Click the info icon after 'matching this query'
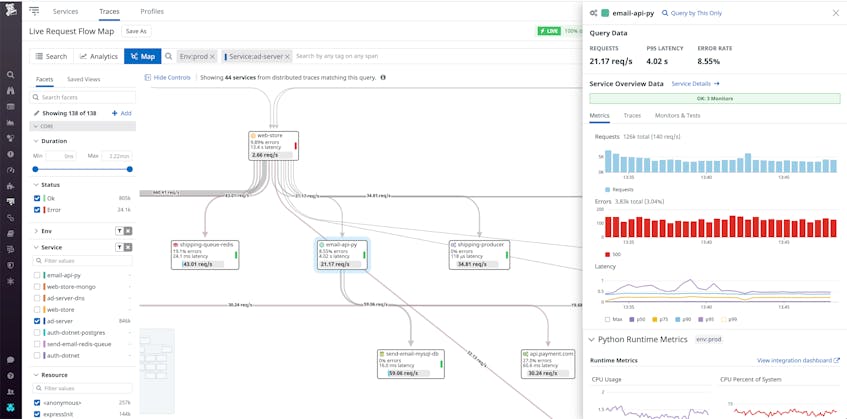The width and height of the screenshot is (847, 419). [383, 78]
